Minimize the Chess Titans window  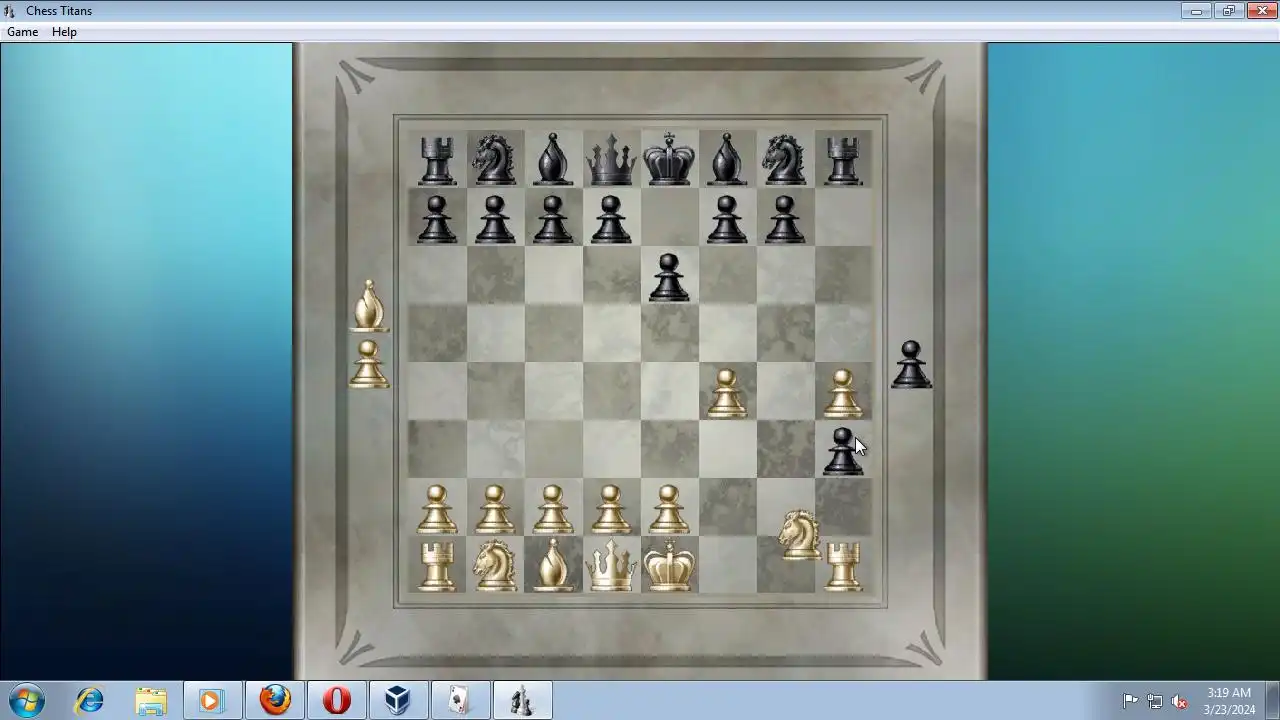tap(1196, 11)
